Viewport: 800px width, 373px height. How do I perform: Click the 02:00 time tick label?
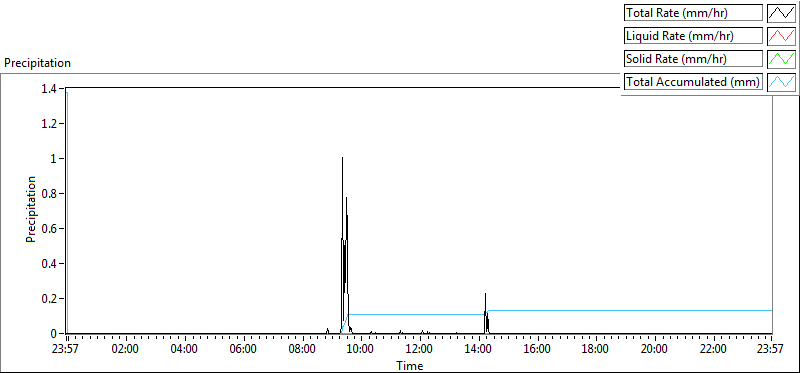point(126,350)
